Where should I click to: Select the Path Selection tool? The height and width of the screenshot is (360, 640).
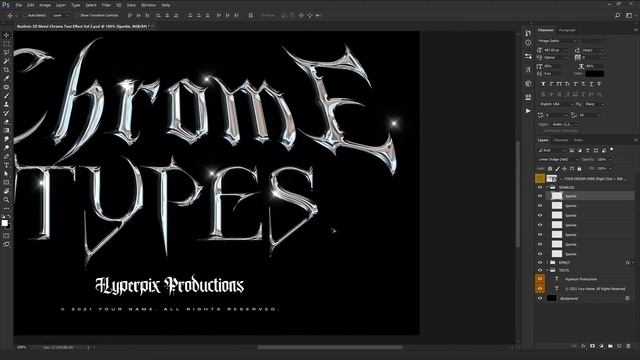click(6, 173)
